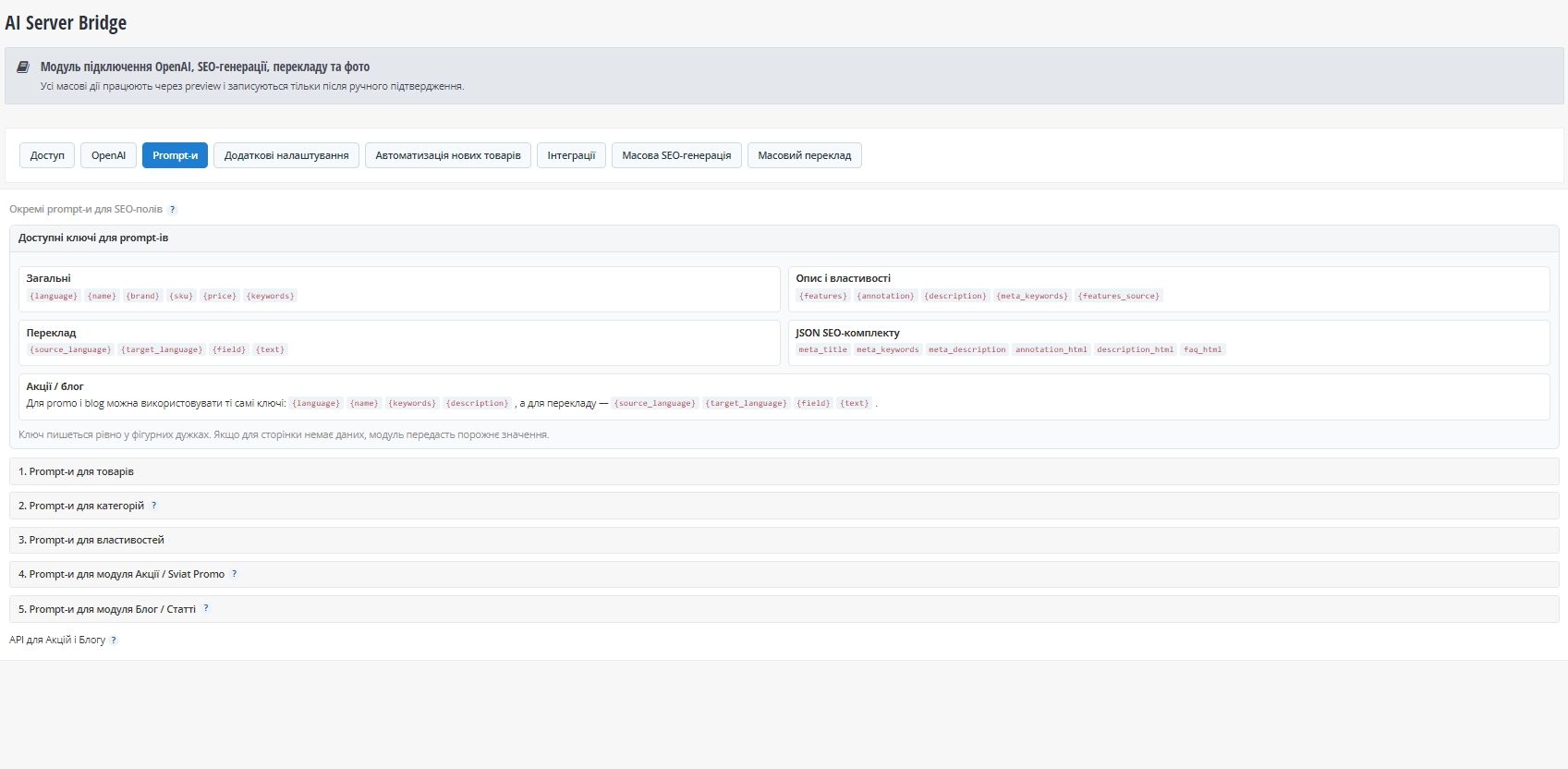Click the {target_language} key under Переклад
The width and height of the screenshot is (1568, 769).
[162, 349]
